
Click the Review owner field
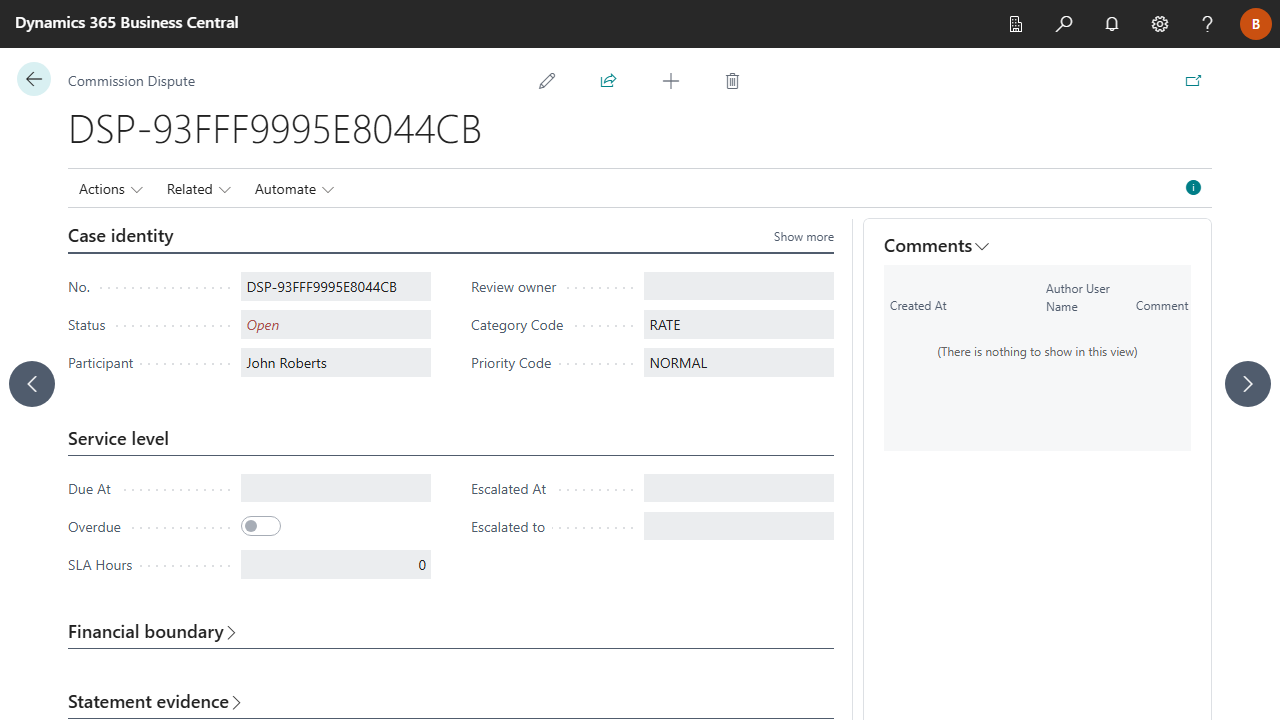pos(739,286)
